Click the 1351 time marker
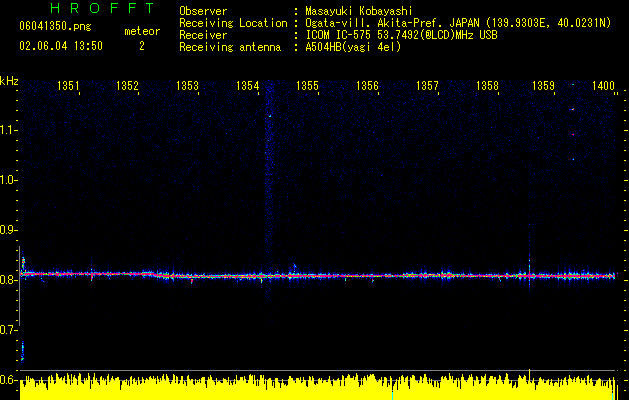 click(68, 86)
